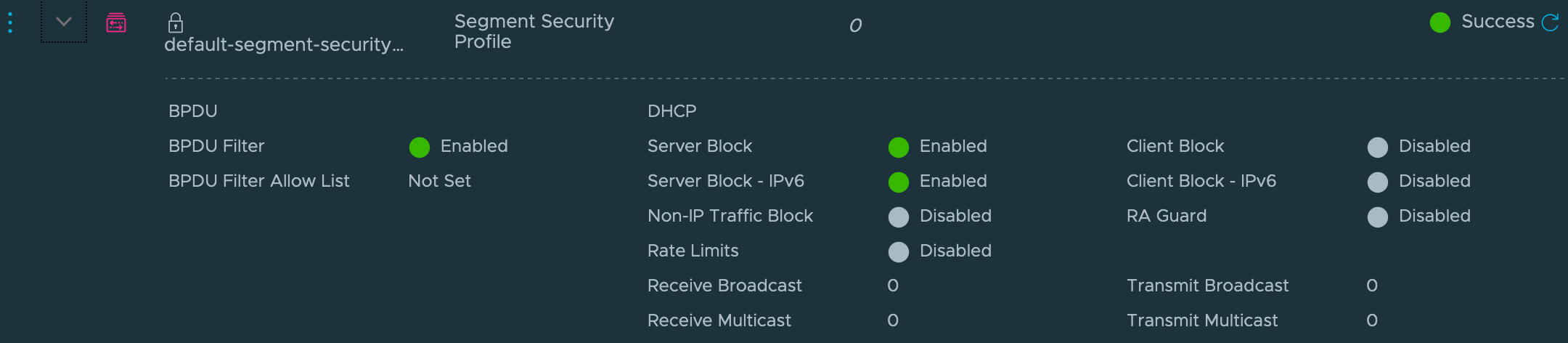Click Server Block - IPv6 Enabled indicator
The image size is (1568, 343).
(899, 182)
